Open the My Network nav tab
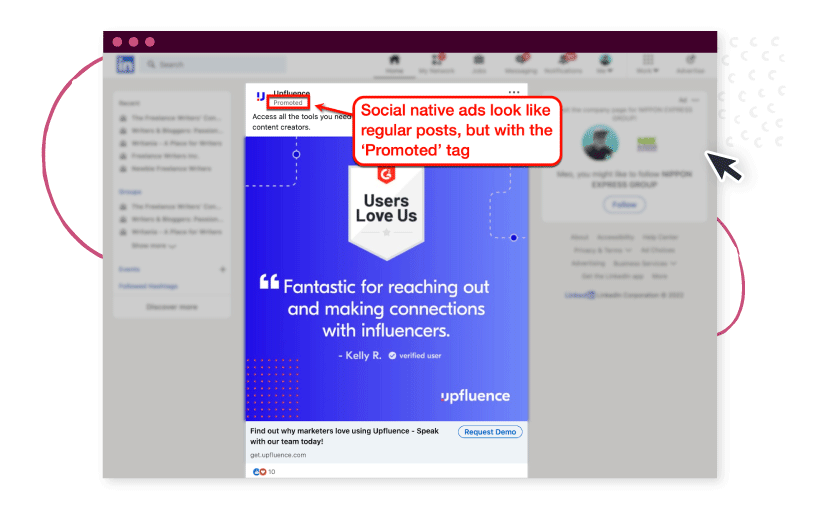This screenshot has height=511, width=820. pyautogui.click(x=436, y=64)
